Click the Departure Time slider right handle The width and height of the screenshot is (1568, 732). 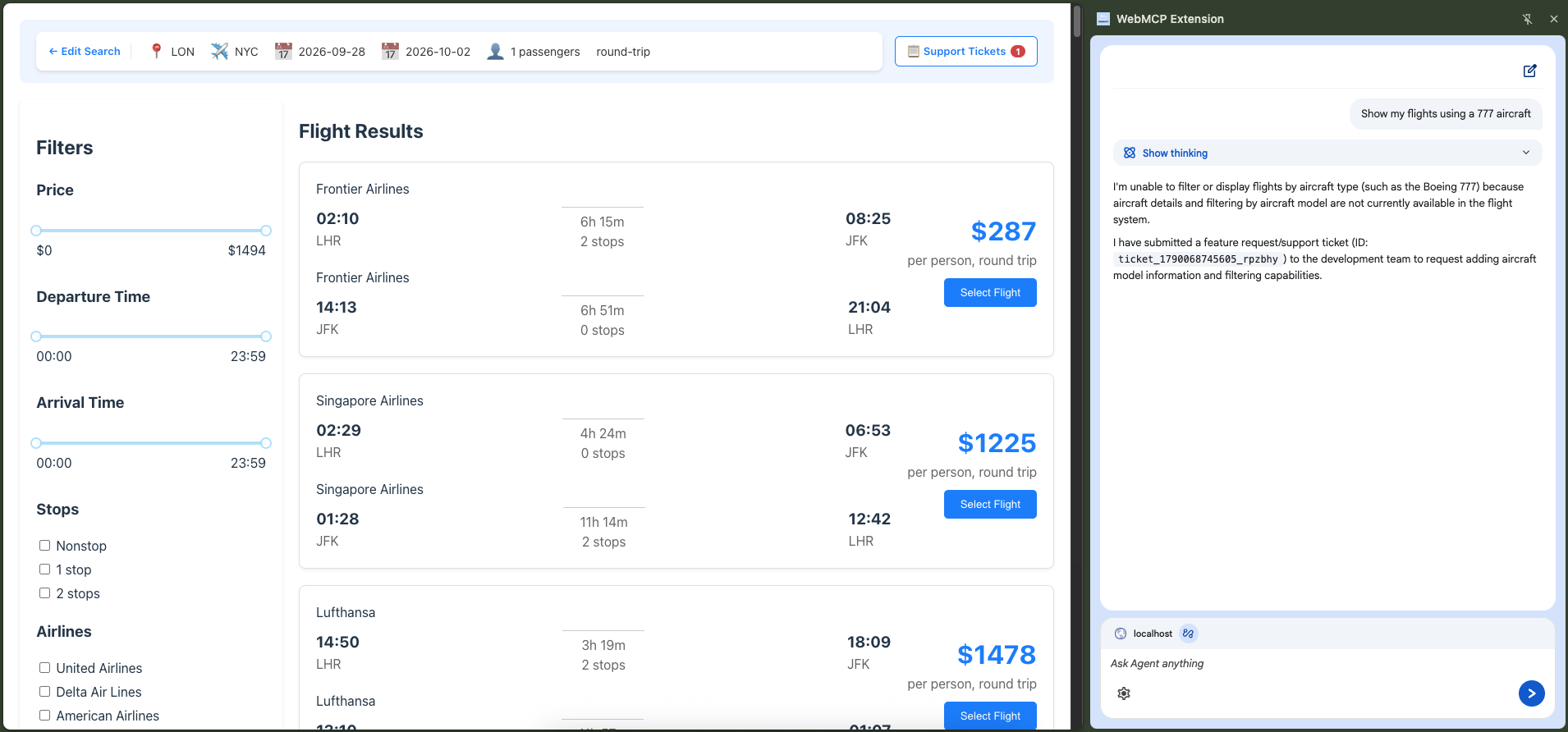tap(266, 336)
